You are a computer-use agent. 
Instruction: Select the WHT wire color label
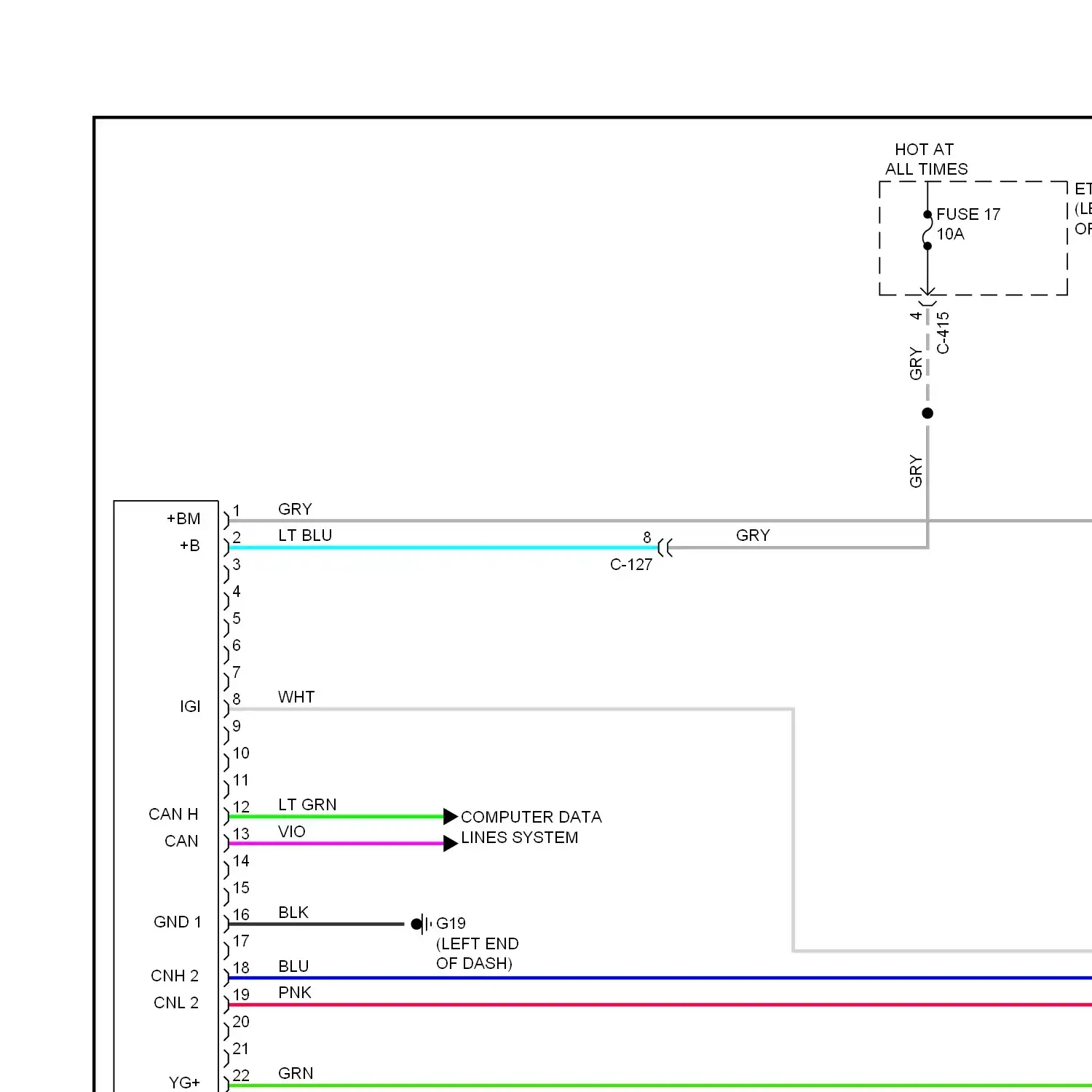pos(296,697)
